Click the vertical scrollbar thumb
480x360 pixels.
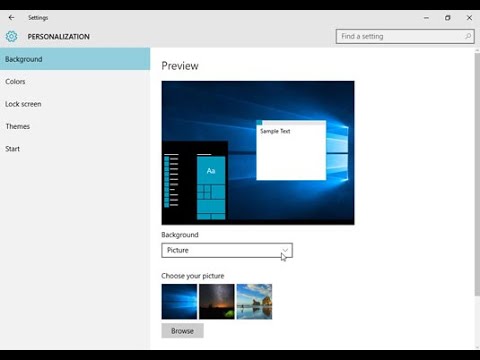pos(477,173)
